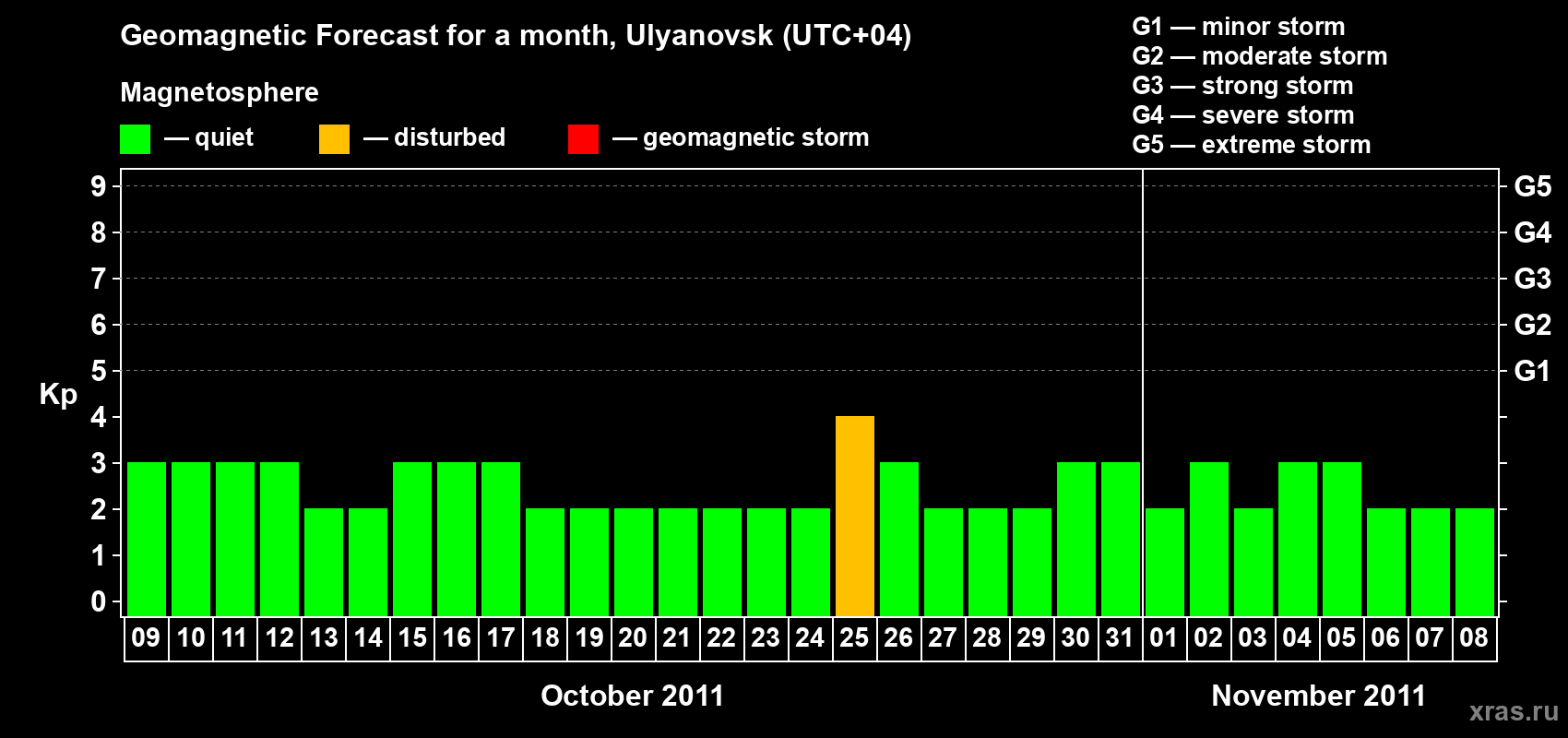Click the Magnetosphere heading

(220, 93)
